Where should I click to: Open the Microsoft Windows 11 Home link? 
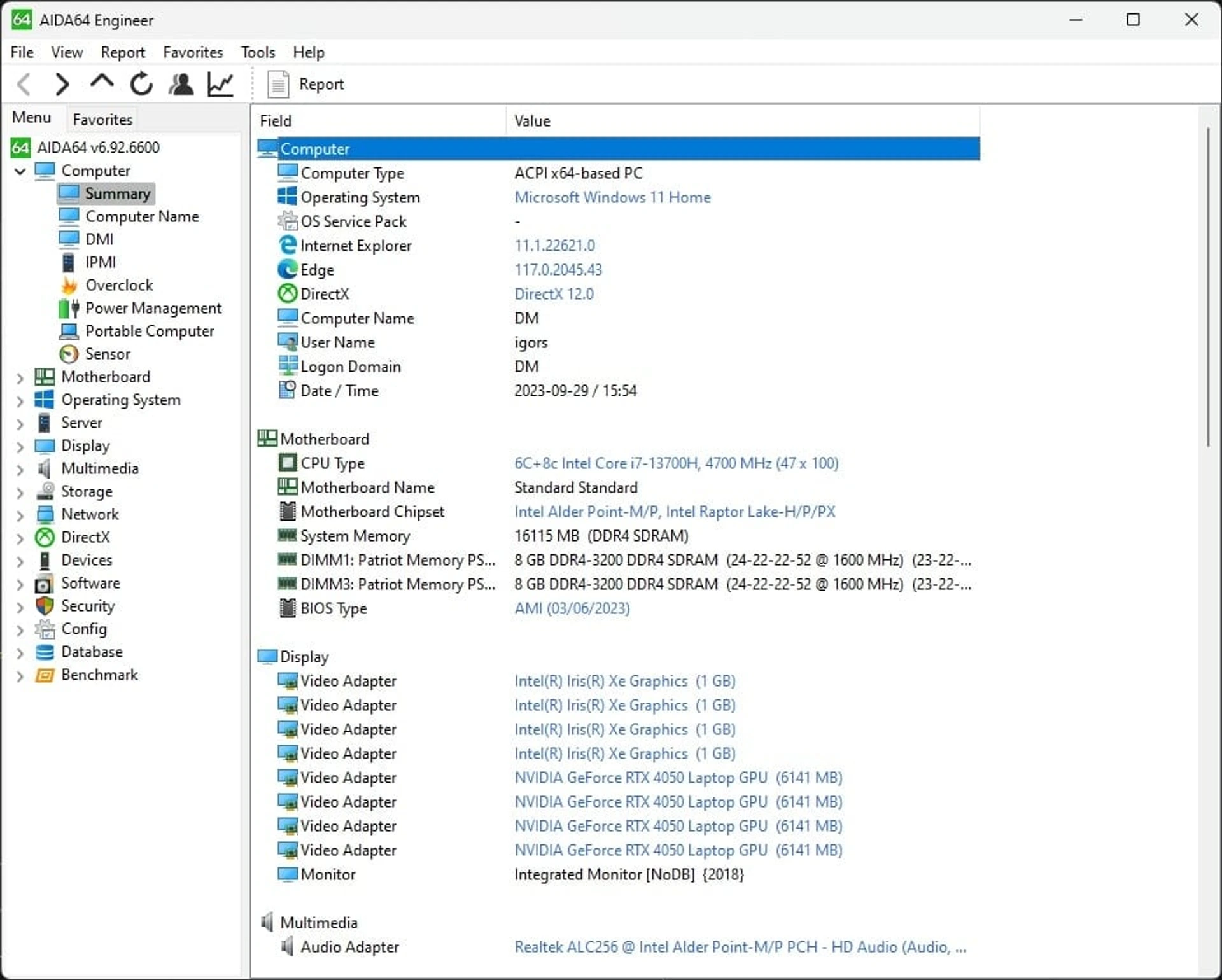coord(612,197)
